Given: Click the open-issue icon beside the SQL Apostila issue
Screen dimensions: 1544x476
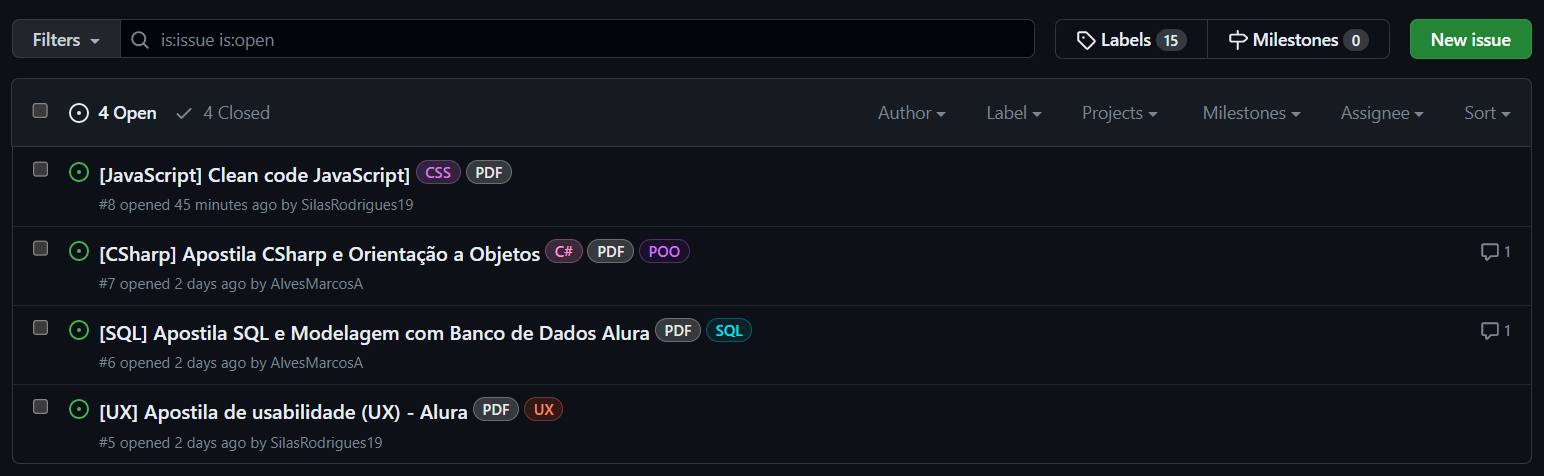Looking at the screenshot, I should pyautogui.click(x=79, y=330).
